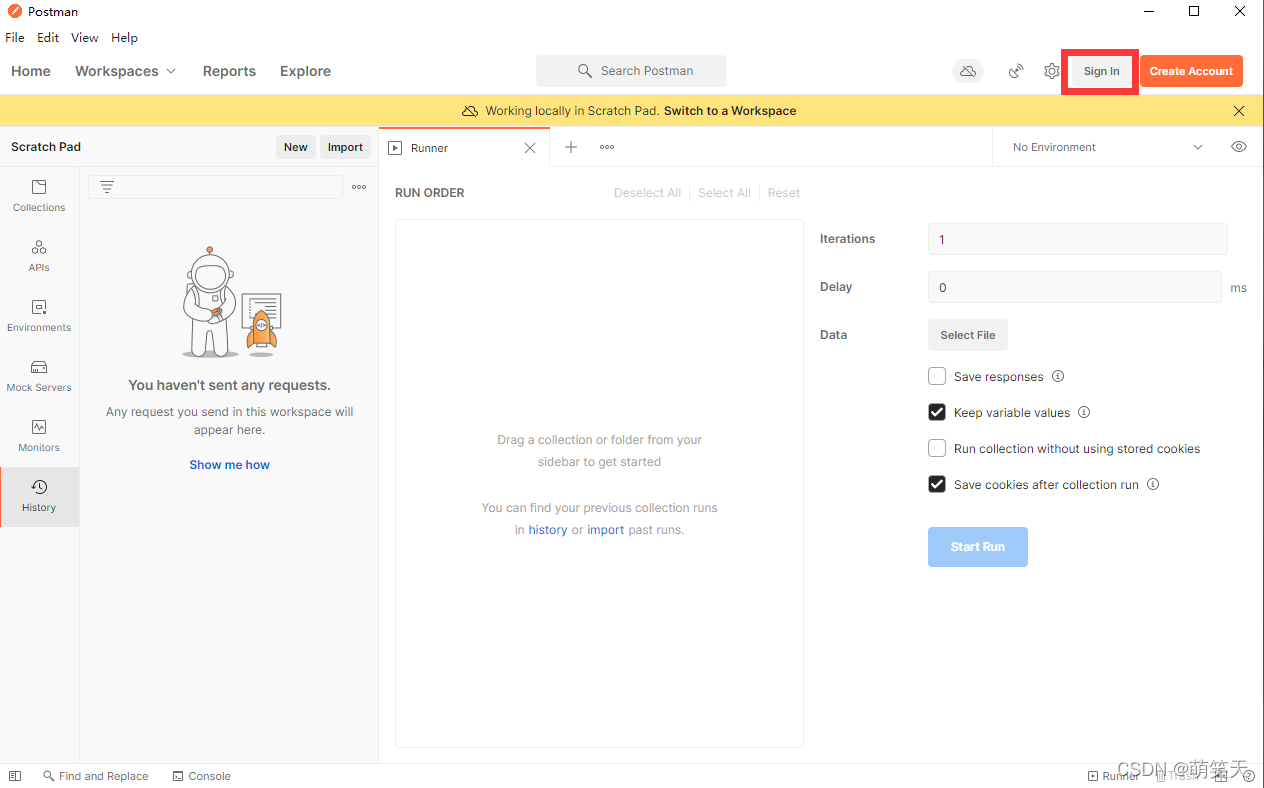Focus the Iterations input field
1264x788 pixels.
1078,239
